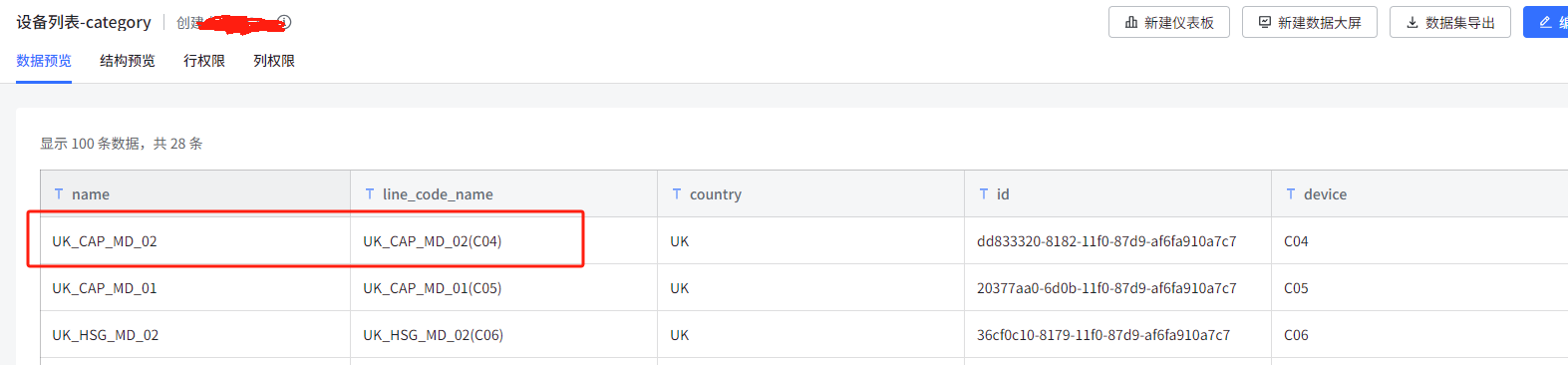Viewport: 1568px width, 365px height.
Task: Click the type icon beside country header
Action: click(677, 193)
